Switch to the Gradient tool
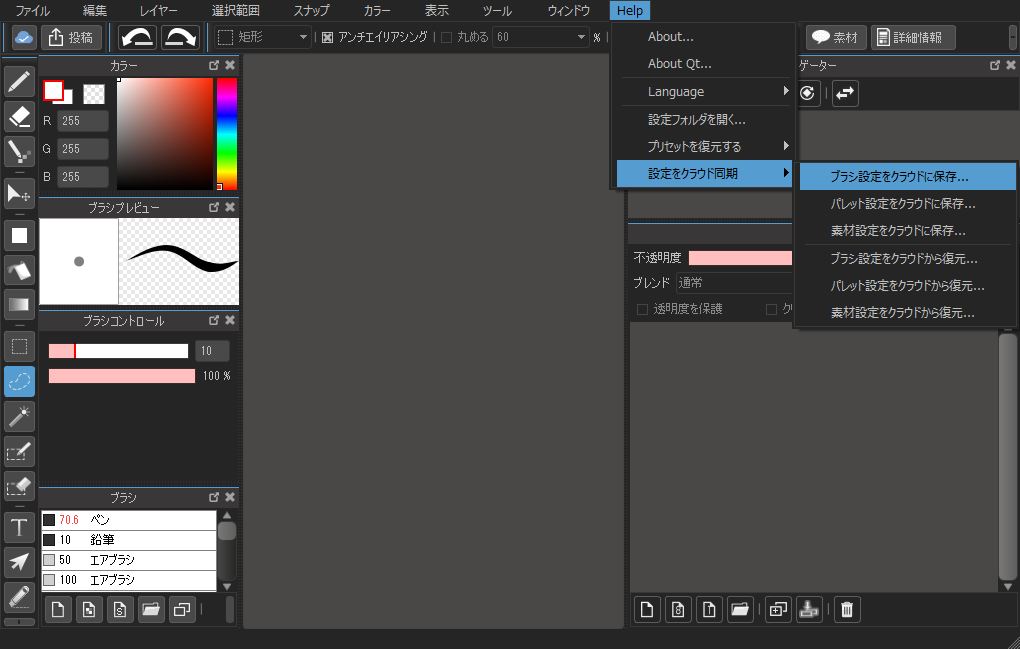 tap(20, 305)
